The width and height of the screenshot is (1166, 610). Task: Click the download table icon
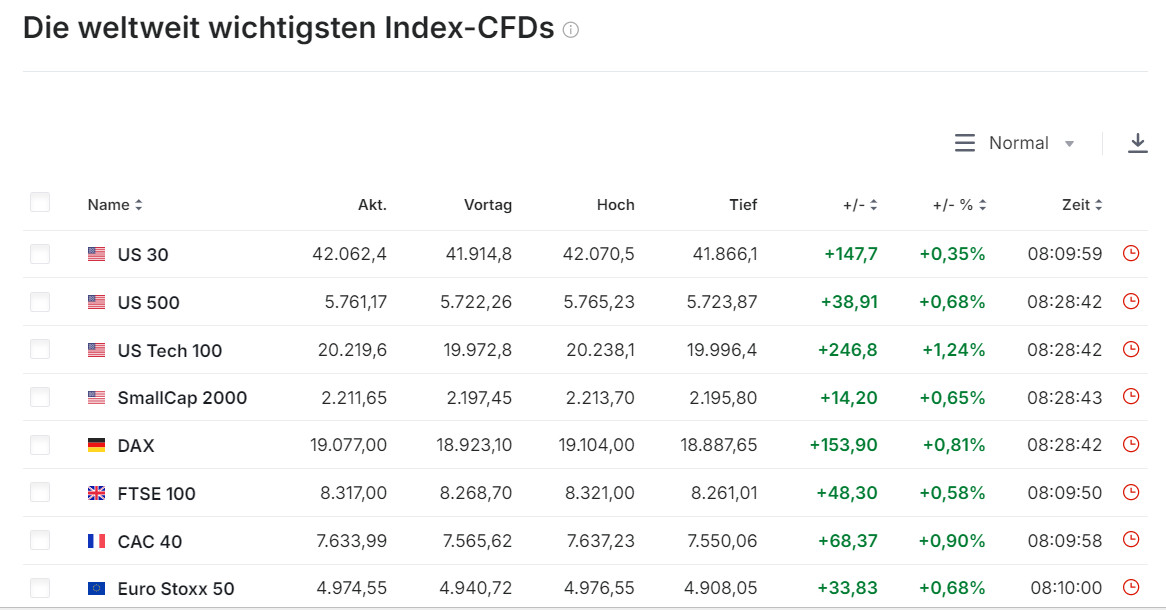pos(1137,144)
